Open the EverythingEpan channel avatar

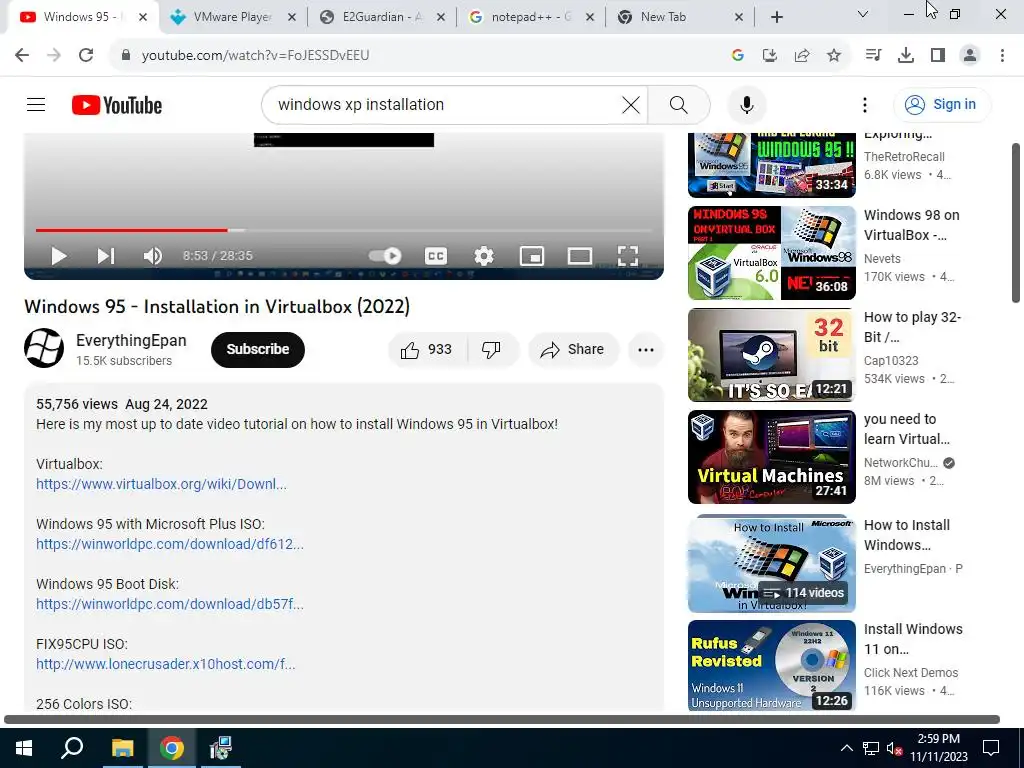(x=44, y=348)
